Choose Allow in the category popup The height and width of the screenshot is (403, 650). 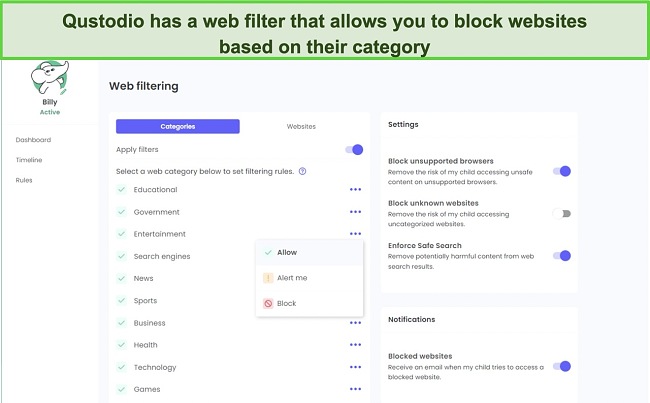310,252
